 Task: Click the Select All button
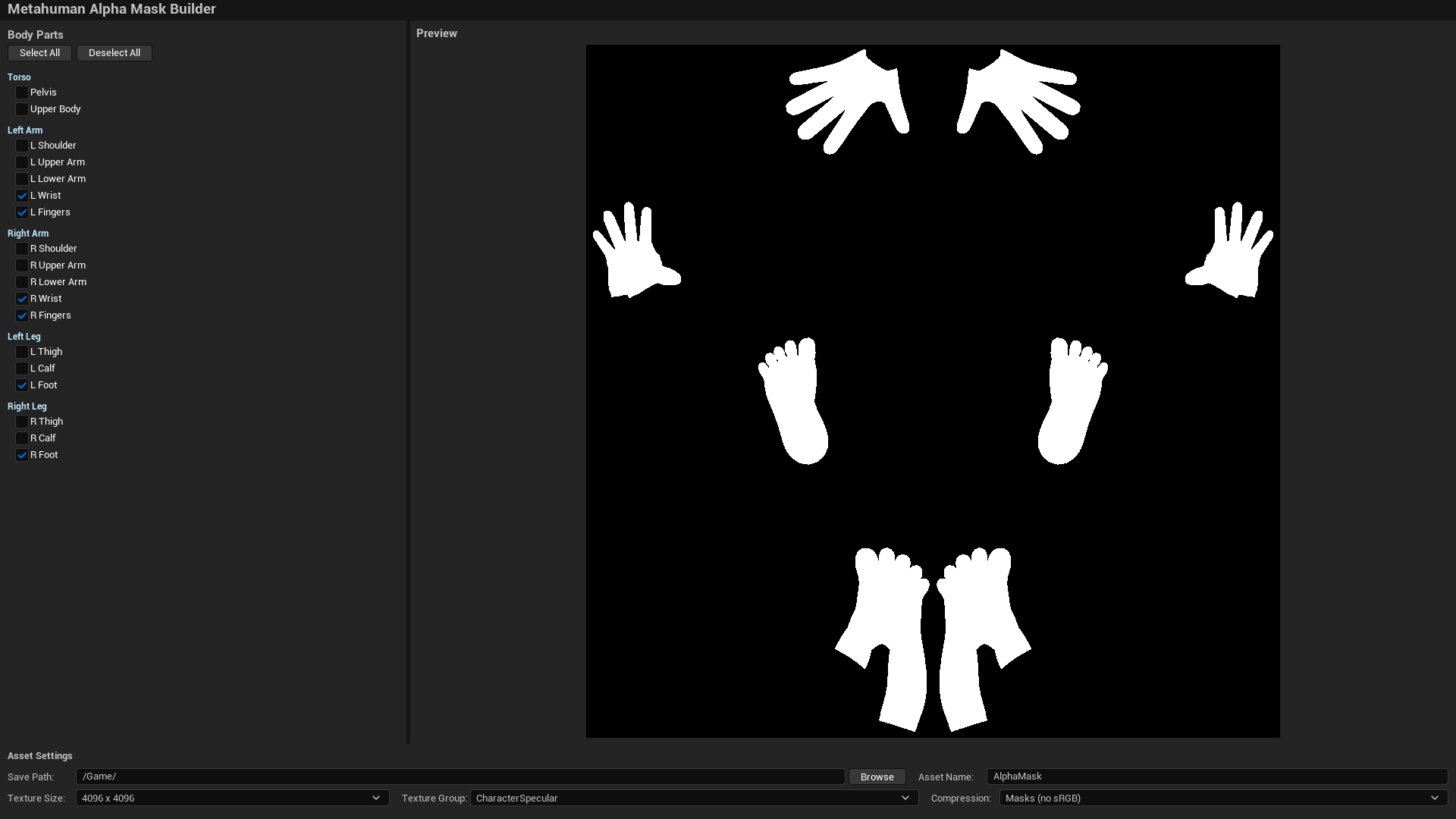point(39,53)
